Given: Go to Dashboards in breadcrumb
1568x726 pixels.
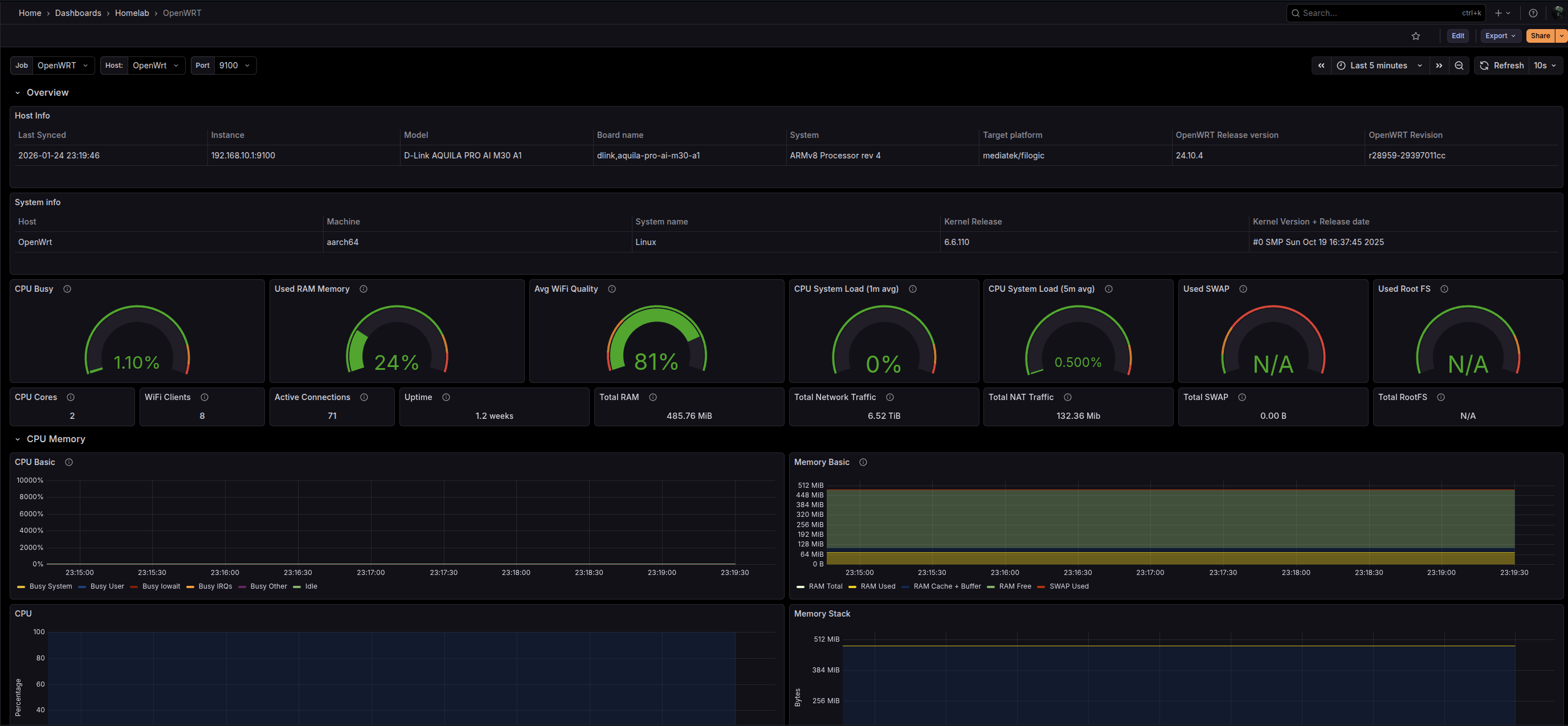Looking at the screenshot, I should (78, 13).
